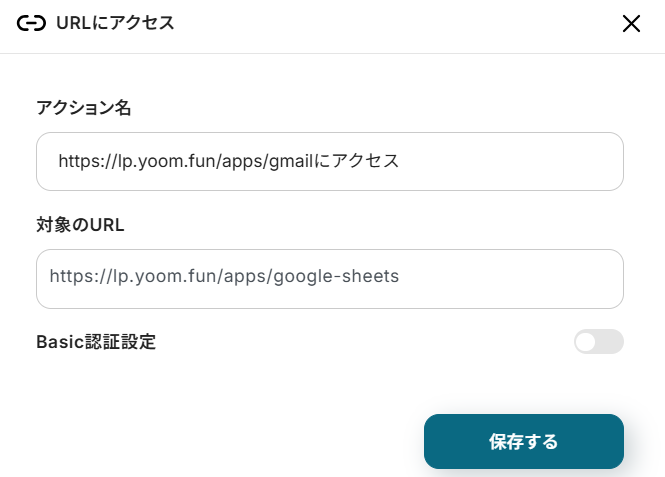The image size is (665, 477).
Task: Toggle the Basic認証設定 switch
Action: [x=598, y=342]
